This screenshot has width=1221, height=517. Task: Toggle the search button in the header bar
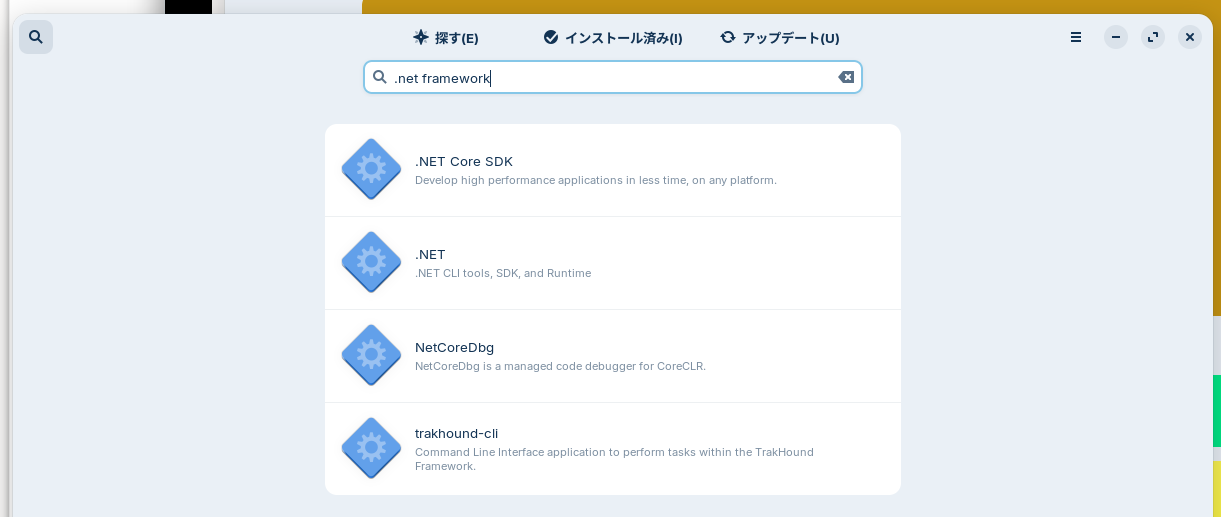(36, 37)
